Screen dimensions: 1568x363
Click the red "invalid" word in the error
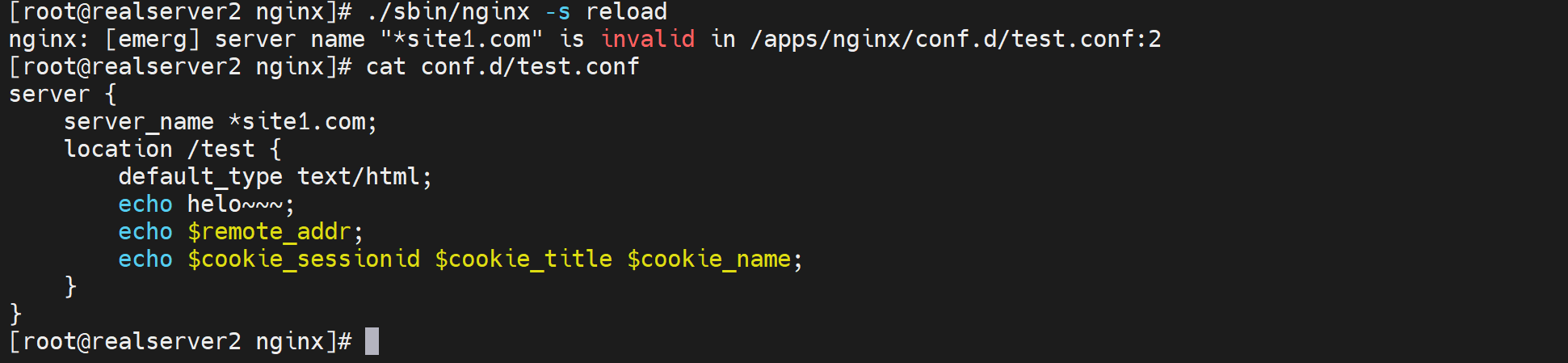coord(648,39)
